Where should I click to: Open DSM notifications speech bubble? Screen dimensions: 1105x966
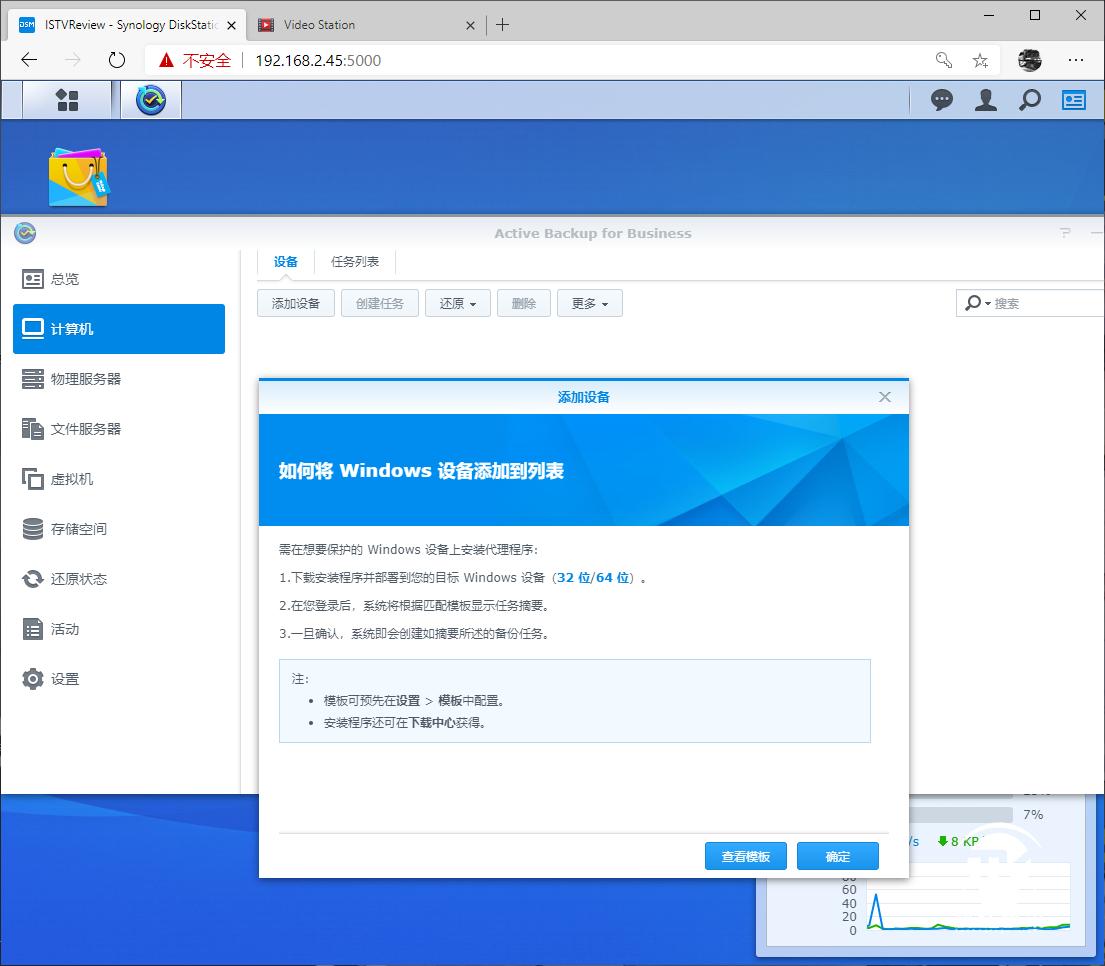tap(941, 100)
